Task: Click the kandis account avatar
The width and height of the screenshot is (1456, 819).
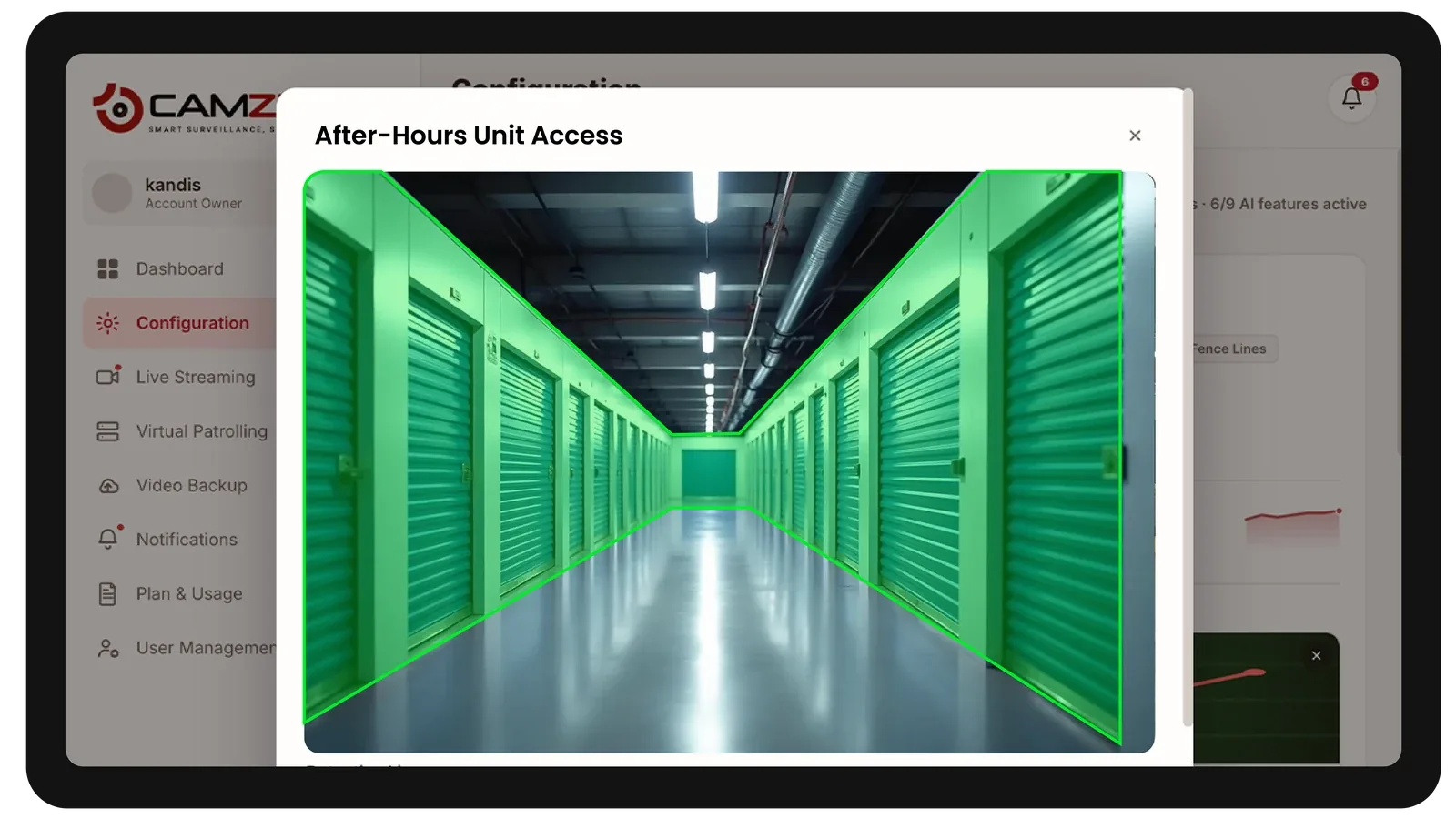Action: point(113,193)
